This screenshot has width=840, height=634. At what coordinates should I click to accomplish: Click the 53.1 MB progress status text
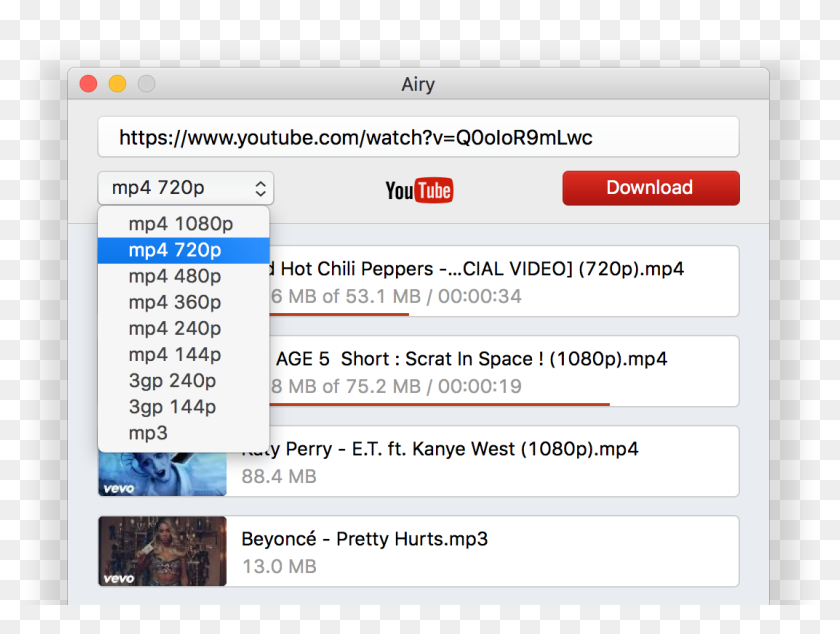pyautogui.click(x=395, y=296)
